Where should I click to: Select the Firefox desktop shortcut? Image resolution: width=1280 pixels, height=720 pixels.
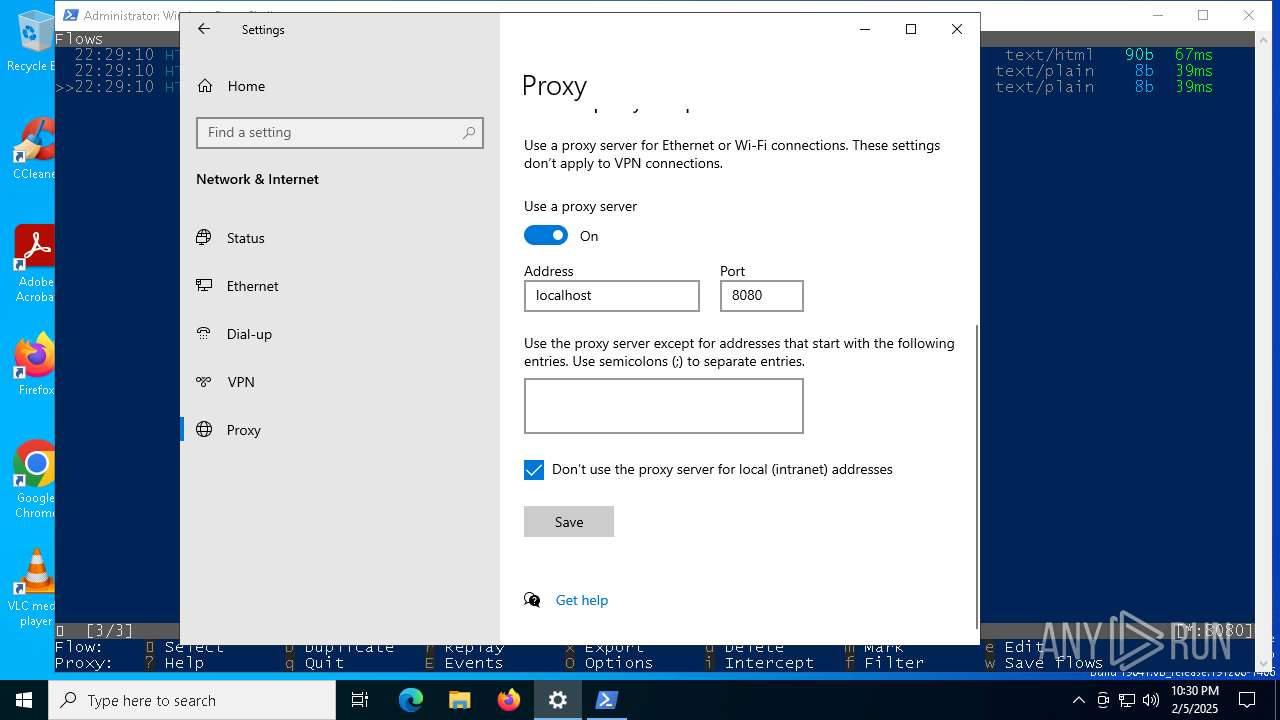tap(35, 365)
